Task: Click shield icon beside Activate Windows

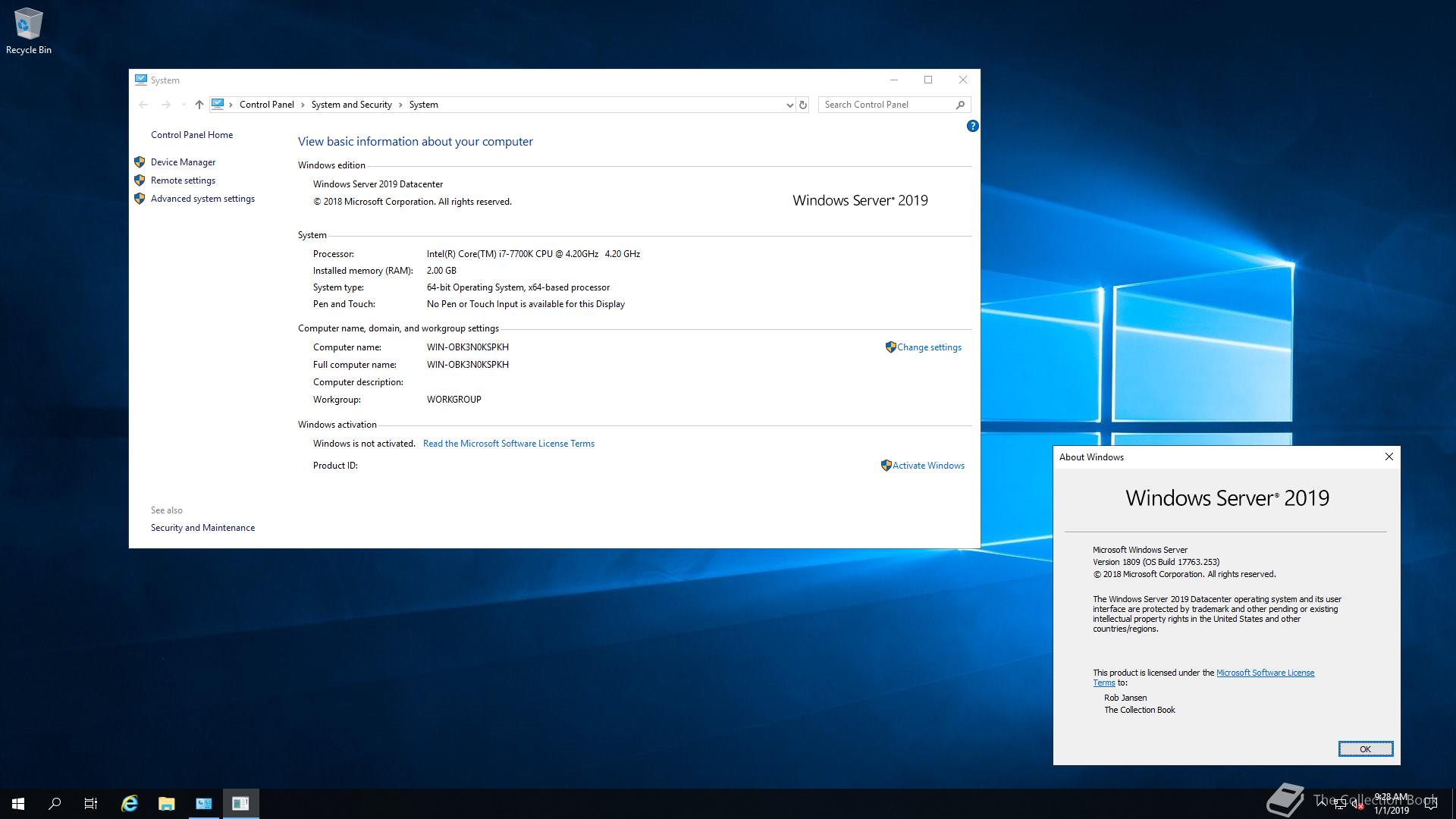Action: click(886, 465)
